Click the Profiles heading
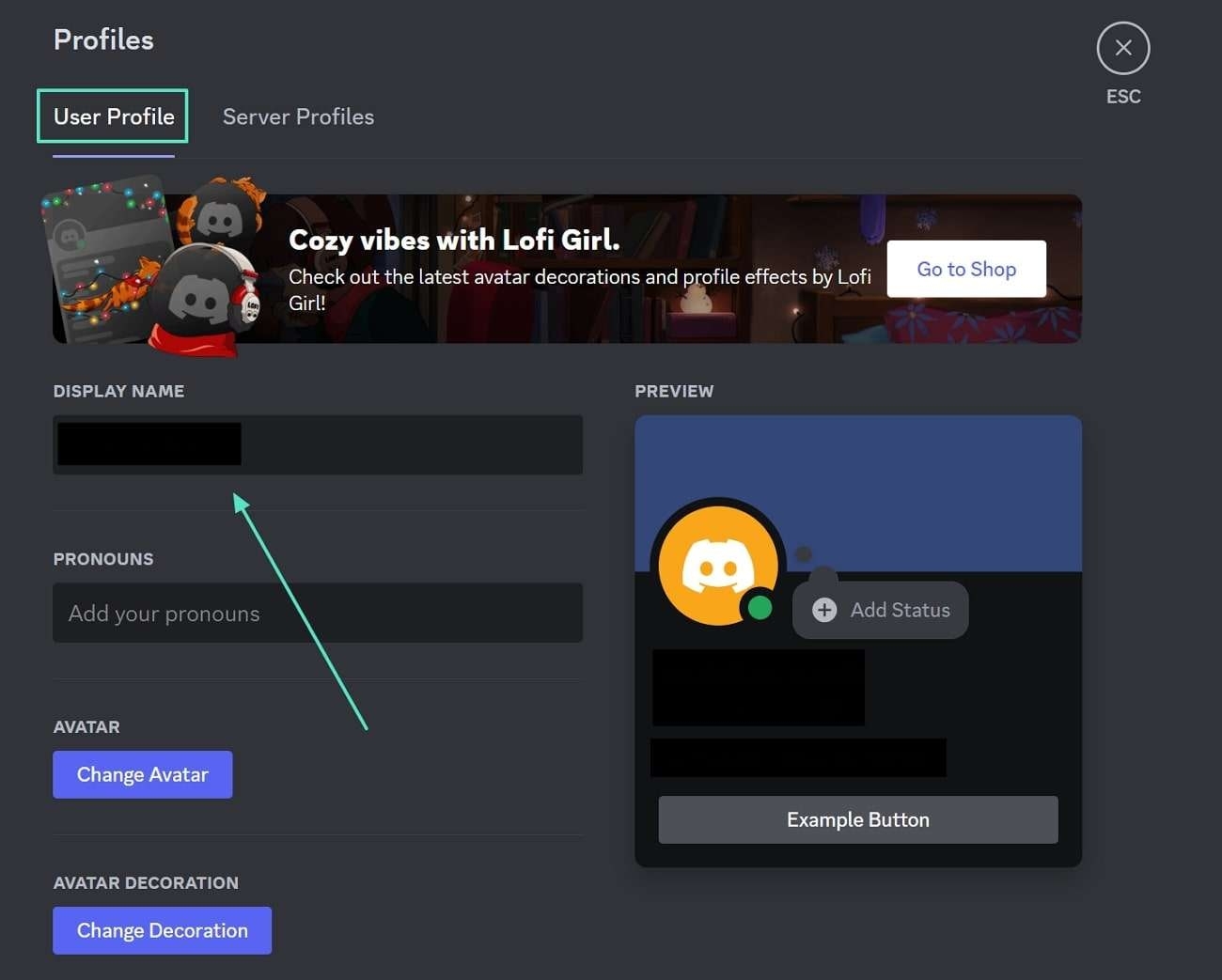The image size is (1222, 980). [x=103, y=39]
